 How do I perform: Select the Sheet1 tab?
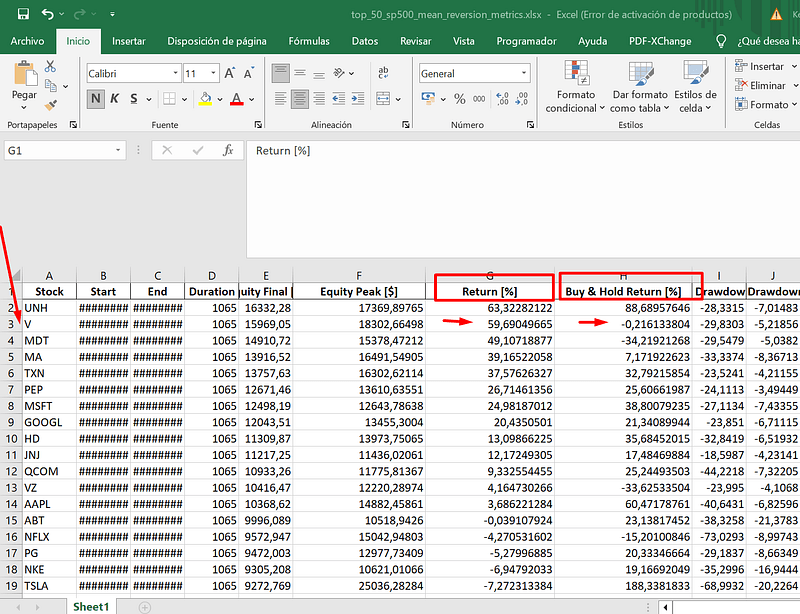pyautogui.click(x=91, y=607)
